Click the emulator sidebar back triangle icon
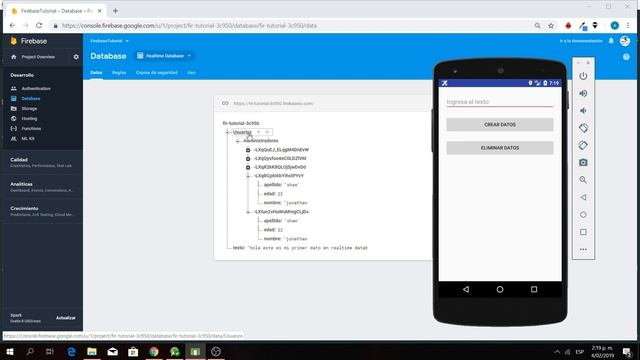Viewport: 640px width, 360px height. [583, 197]
